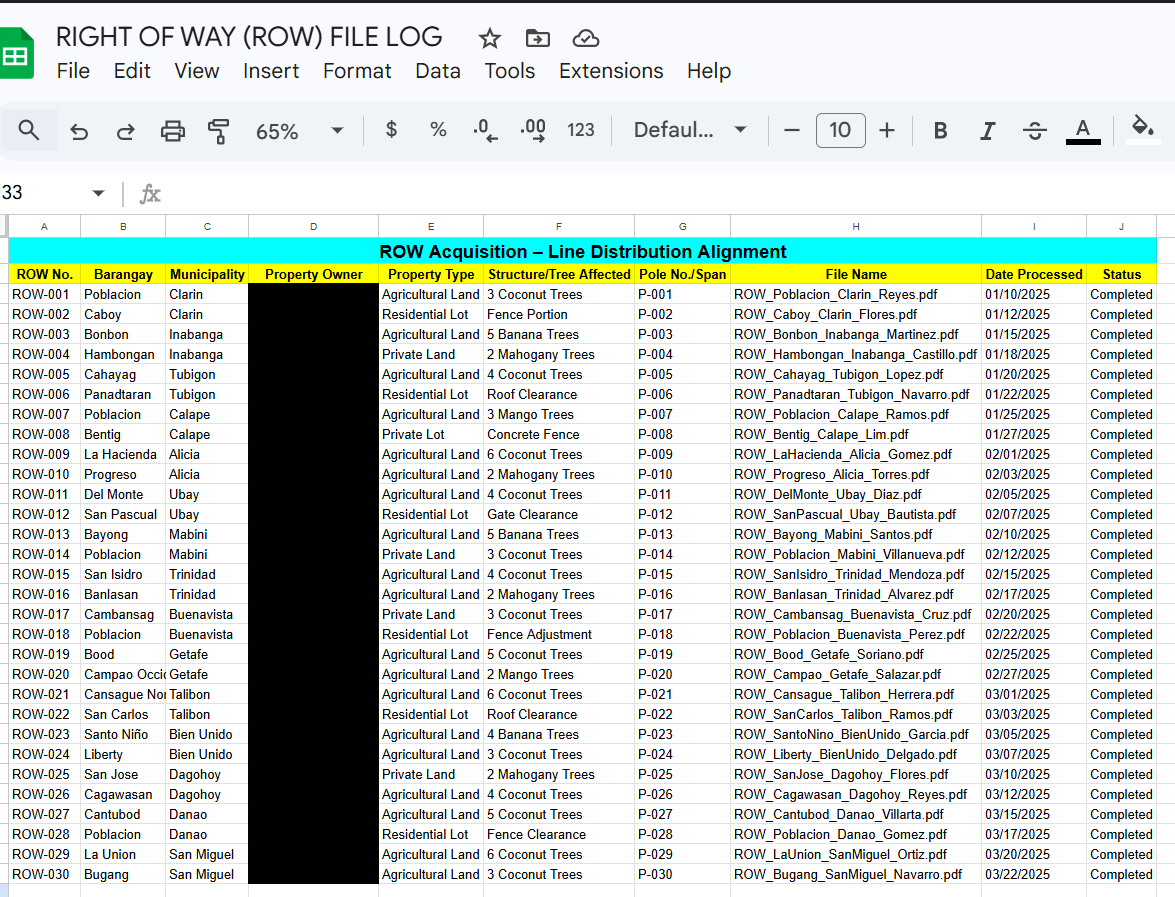This screenshot has height=897, width=1175.
Task: Select column D header
Action: (313, 226)
